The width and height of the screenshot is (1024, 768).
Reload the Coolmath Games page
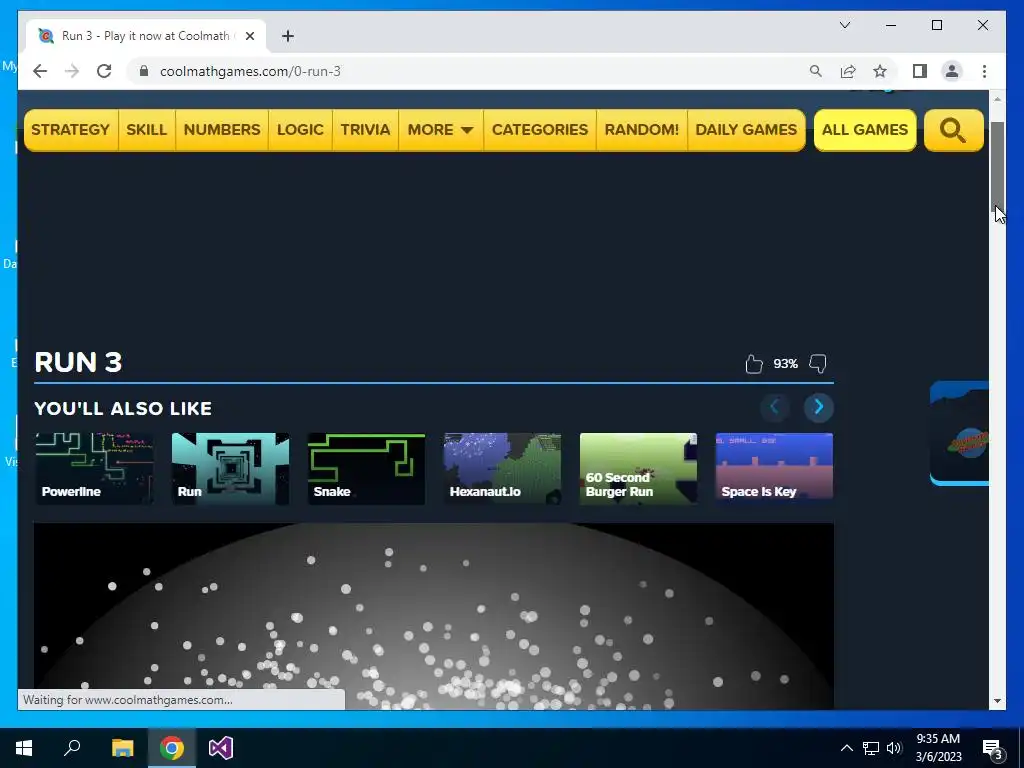coord(104,71)
